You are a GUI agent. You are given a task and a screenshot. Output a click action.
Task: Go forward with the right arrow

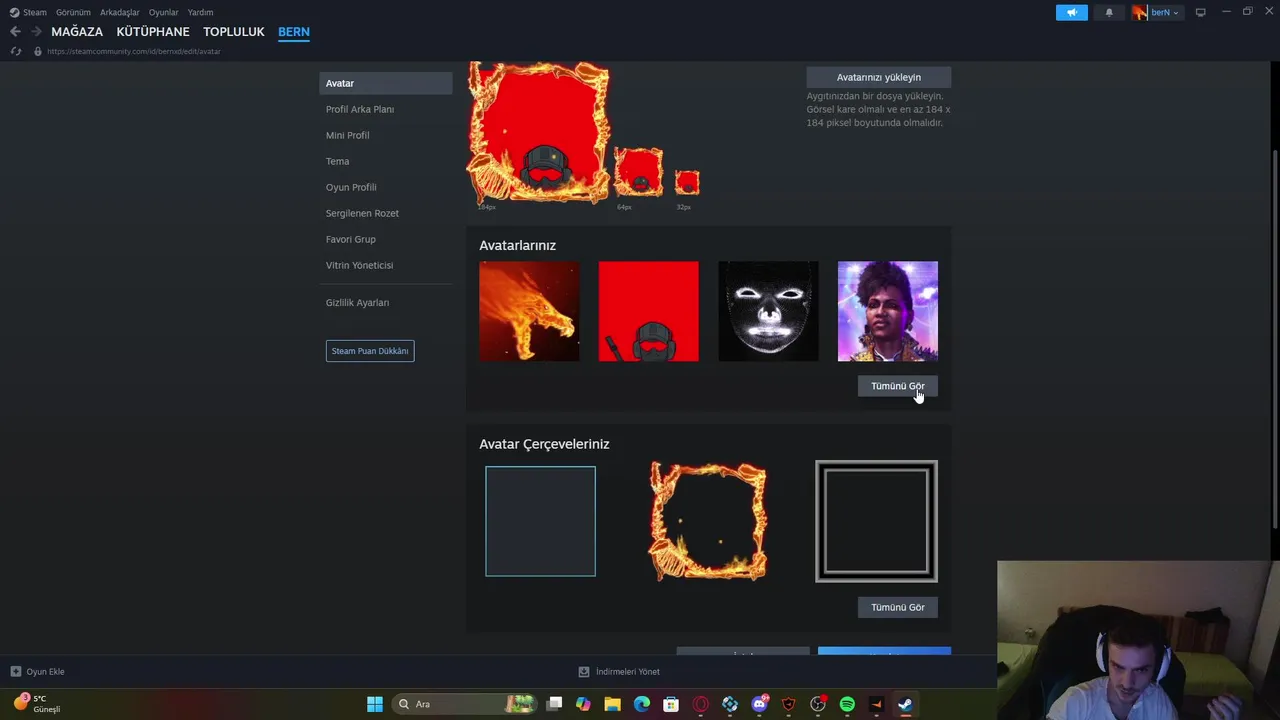[36, 32]
